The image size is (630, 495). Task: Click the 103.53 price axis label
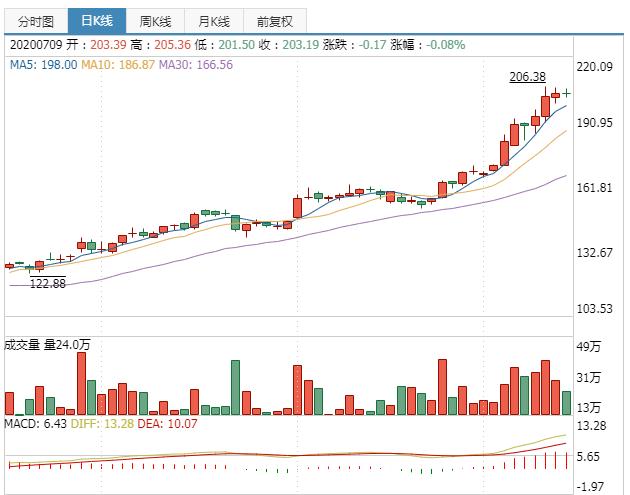(x=598, y=308)
